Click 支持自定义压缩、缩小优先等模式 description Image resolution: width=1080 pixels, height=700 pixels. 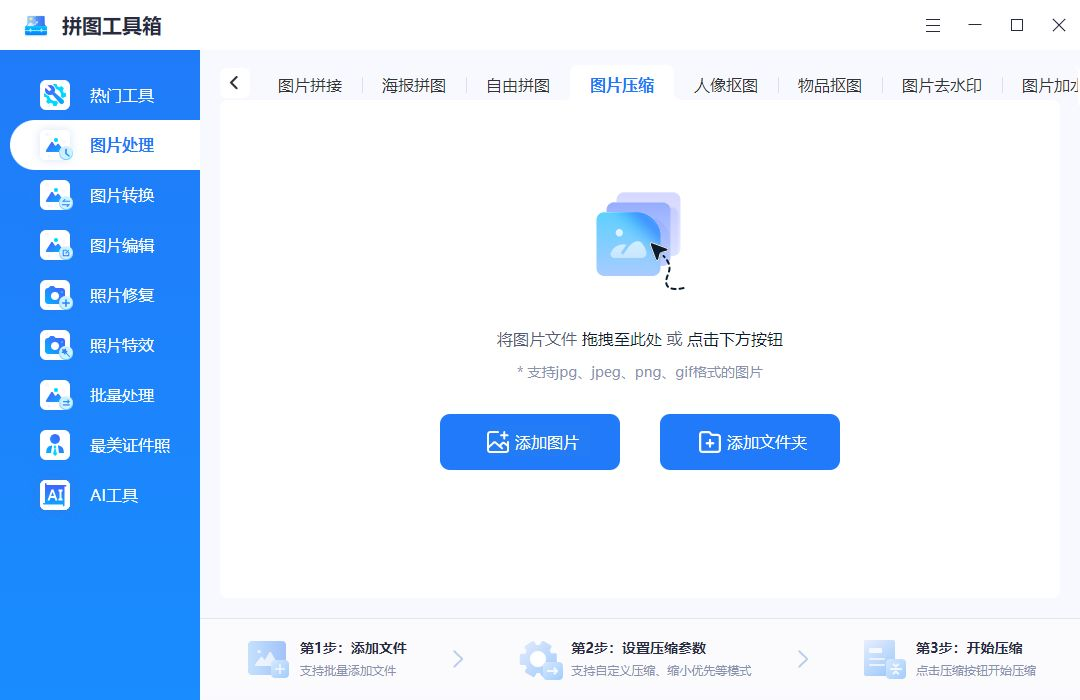[x=661, y=671]
